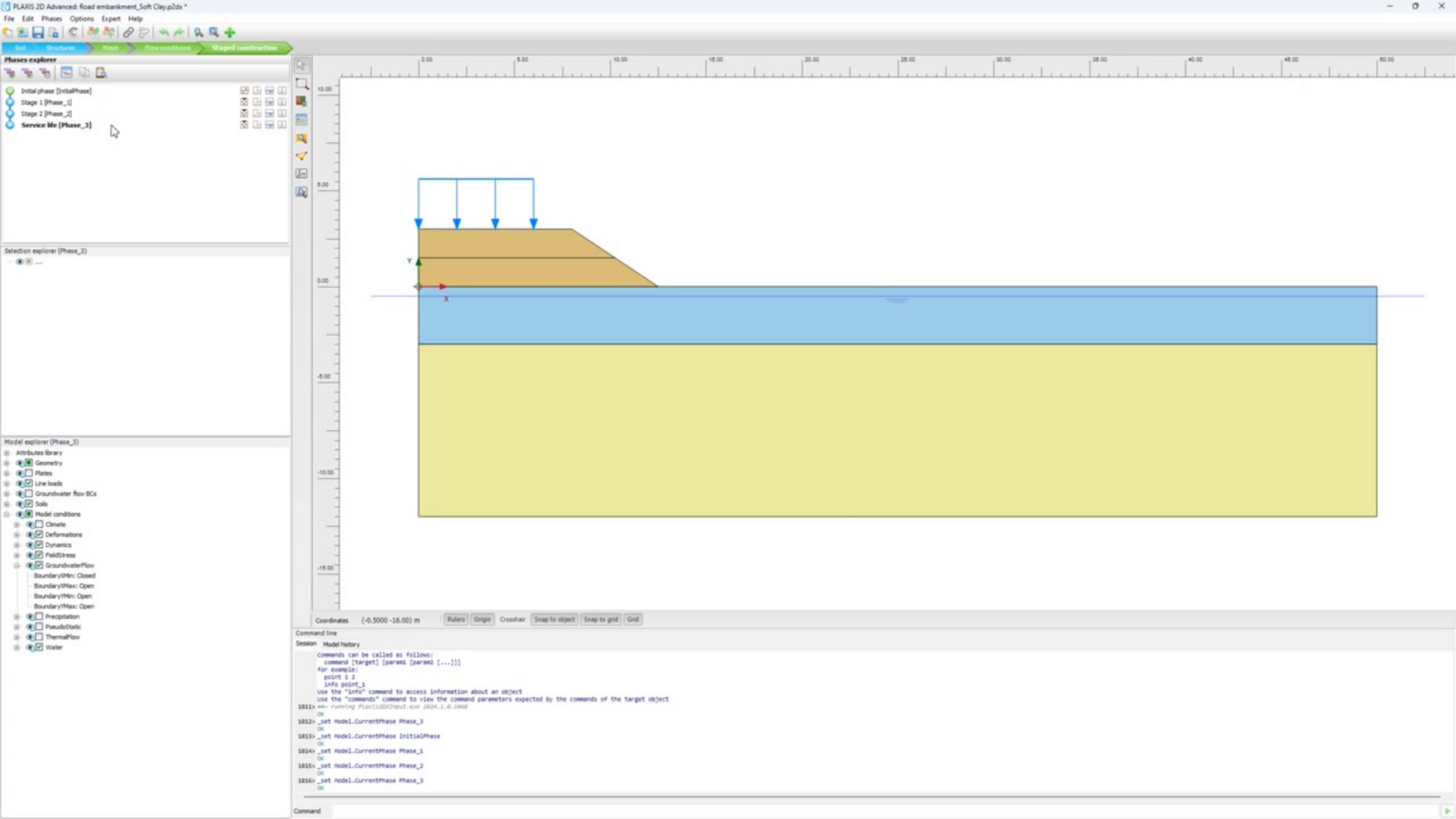Click the chain link icon in toolbar
Image resolution: width=1456 pixels, height=819 pixels.
point(128,32)
